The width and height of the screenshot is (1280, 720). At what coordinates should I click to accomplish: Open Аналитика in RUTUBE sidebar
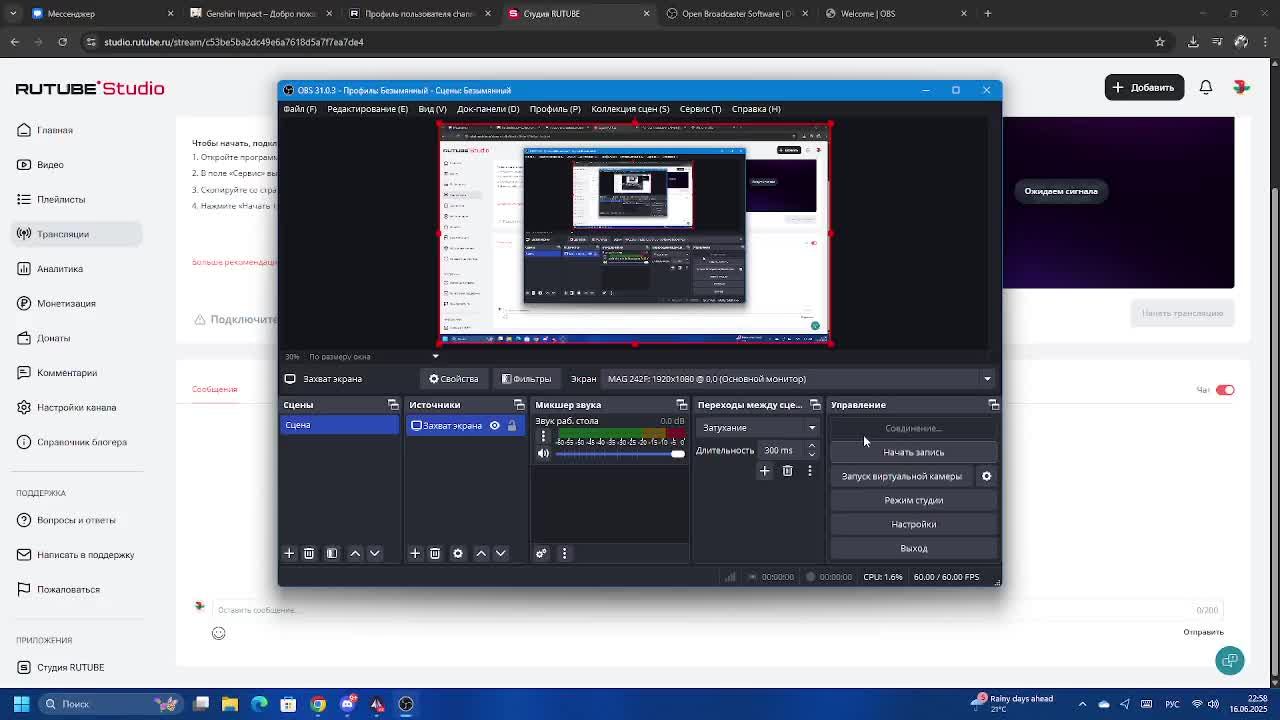pyautogui.click(x=60, y=268)
